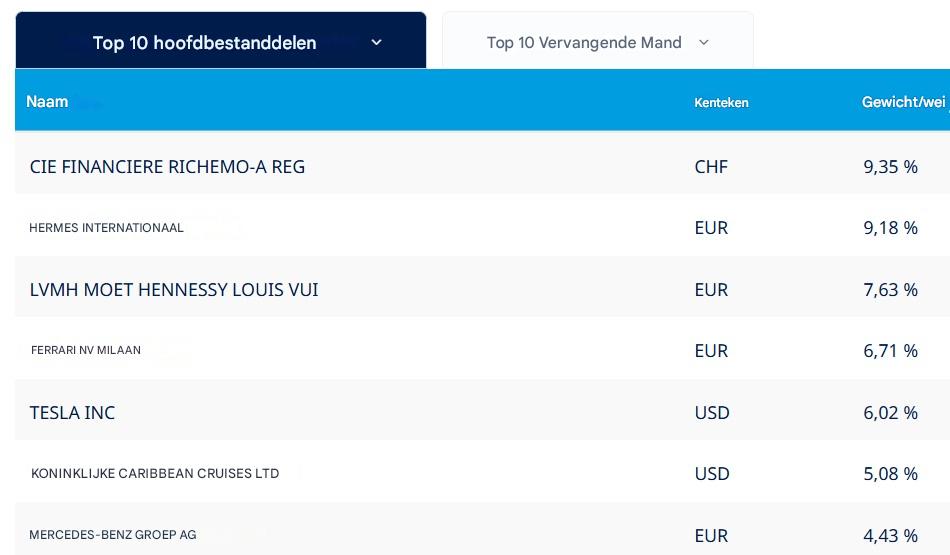Open the Top 10 Vervangende Mand tab
Image resolution: width=950 pixels, height=555 pixels.
point(584,42)
